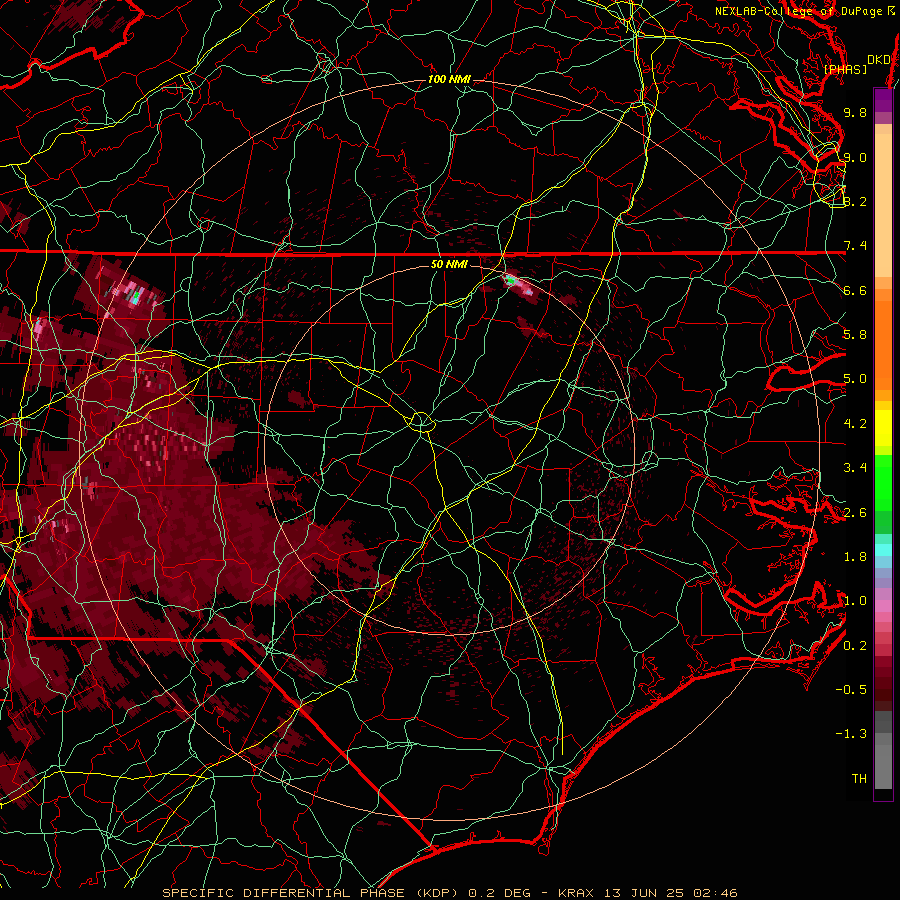Click the SPECIFIC DIFFERENTIAL PHASE (KDP) caption
The height and width of the screenshot is (900, 900).
click(x=312, y=893)
